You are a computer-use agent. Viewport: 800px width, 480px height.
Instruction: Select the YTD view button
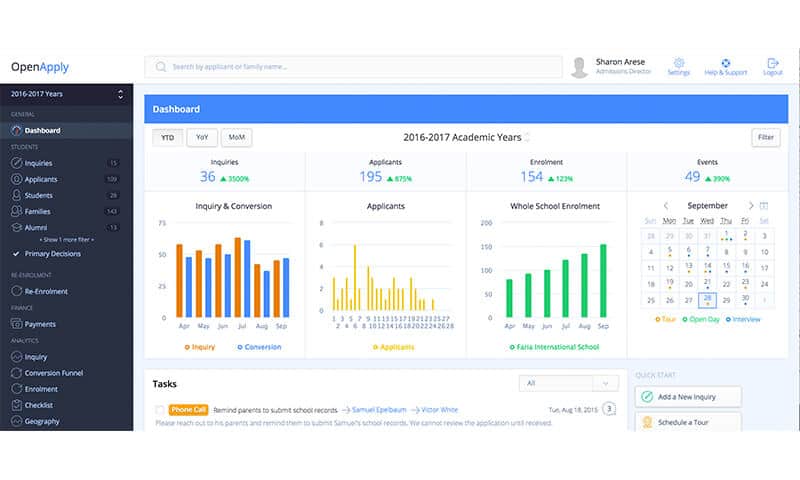167,138
